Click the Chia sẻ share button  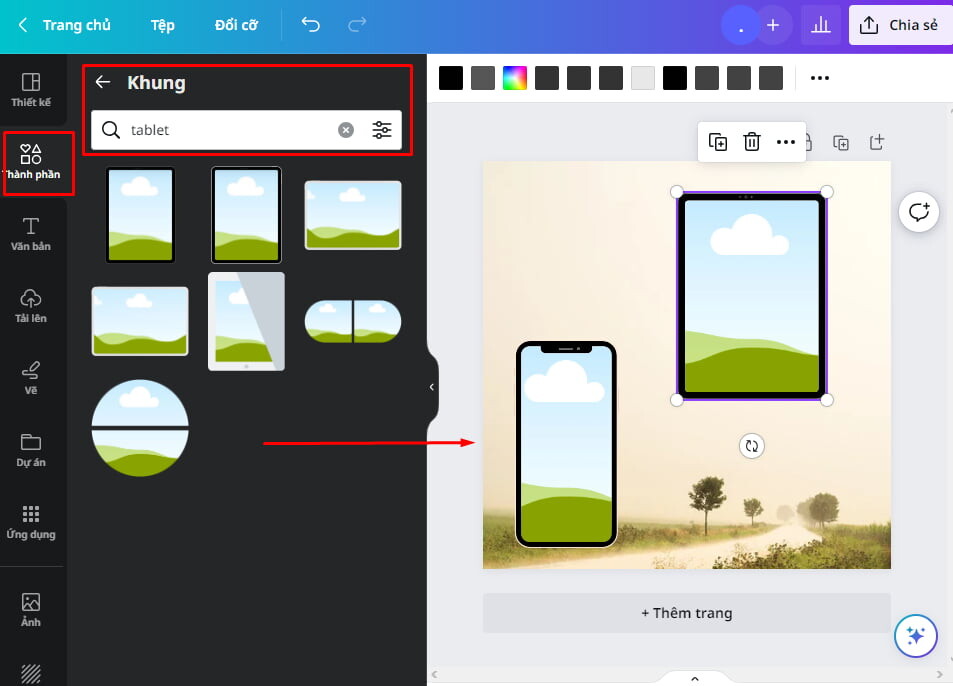pos(900,25)
